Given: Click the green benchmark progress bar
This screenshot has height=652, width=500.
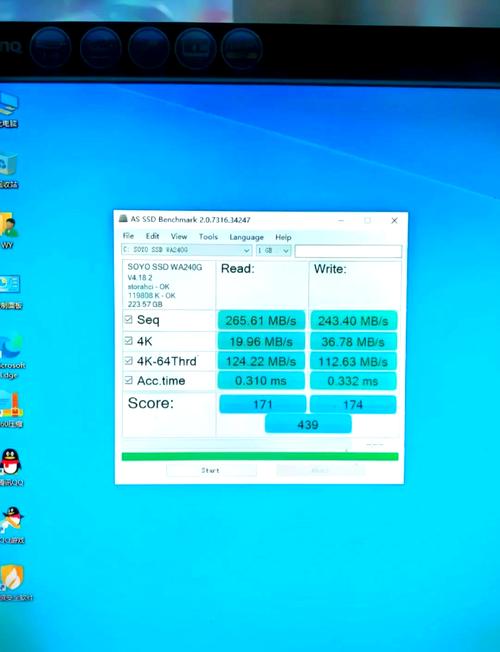Looking at the screenshot, I should [260, 456].
